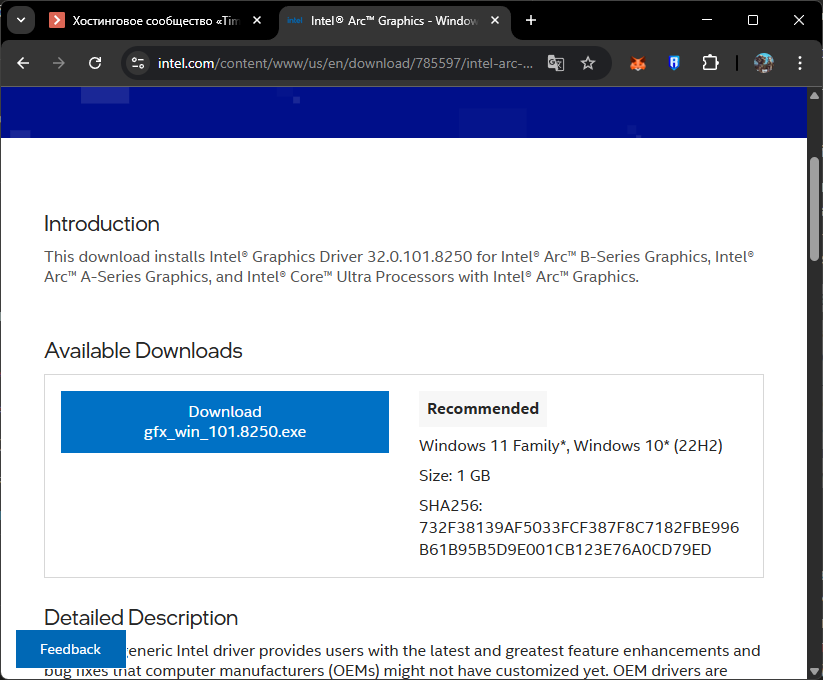The image size is (823, 680).
Task: Open Chrome's three-dot menu
Action: coord(799,62)
